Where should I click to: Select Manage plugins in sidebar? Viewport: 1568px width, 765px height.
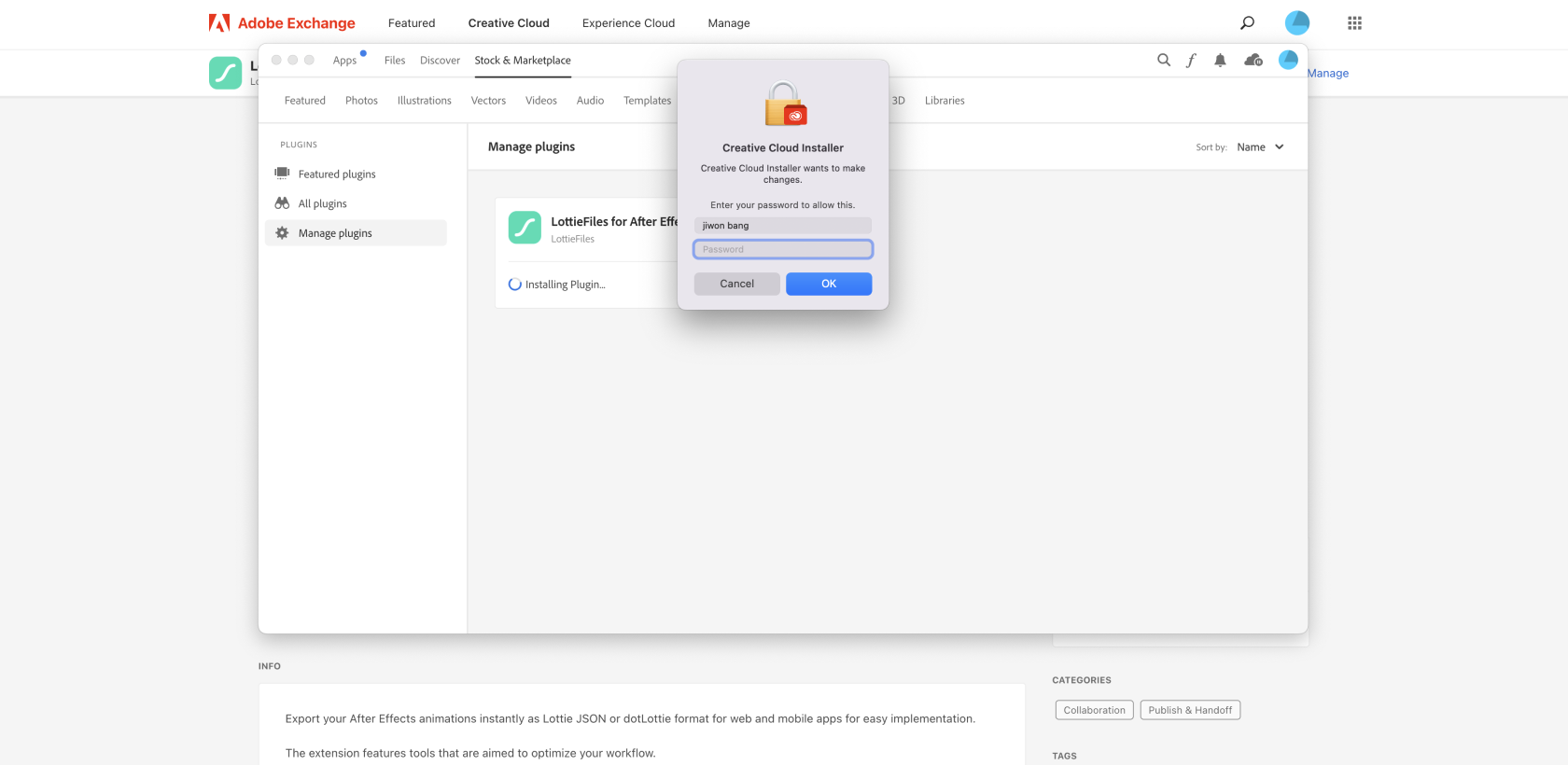[x=356, y=233]
